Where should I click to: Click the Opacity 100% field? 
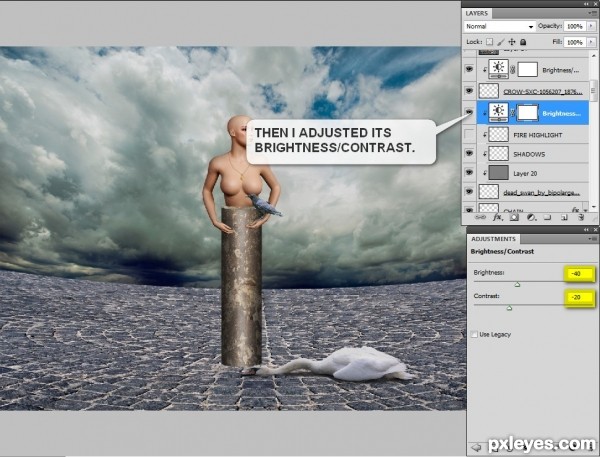(575, 26)
